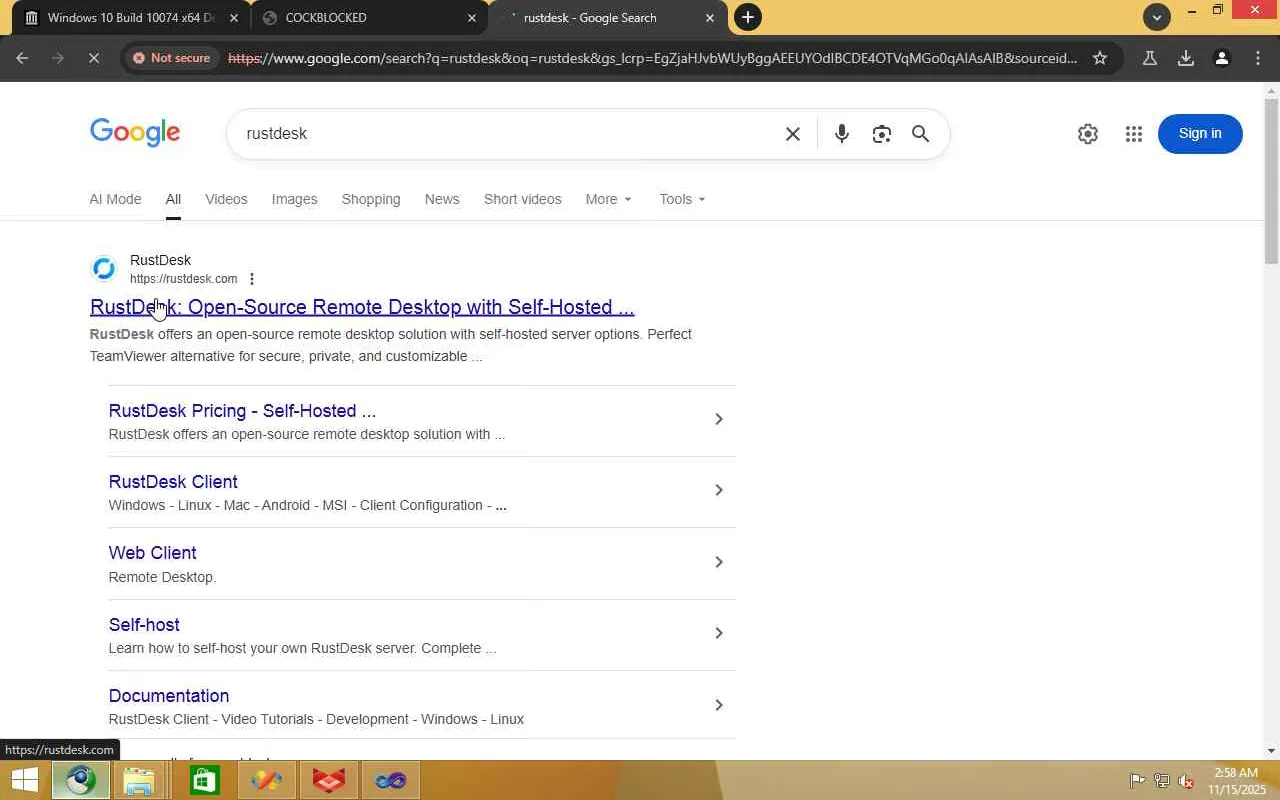The width and height of the screenshot is (1280, 800).
Task: Open the file explorer taskbar icon
Action: click(139, 780)
